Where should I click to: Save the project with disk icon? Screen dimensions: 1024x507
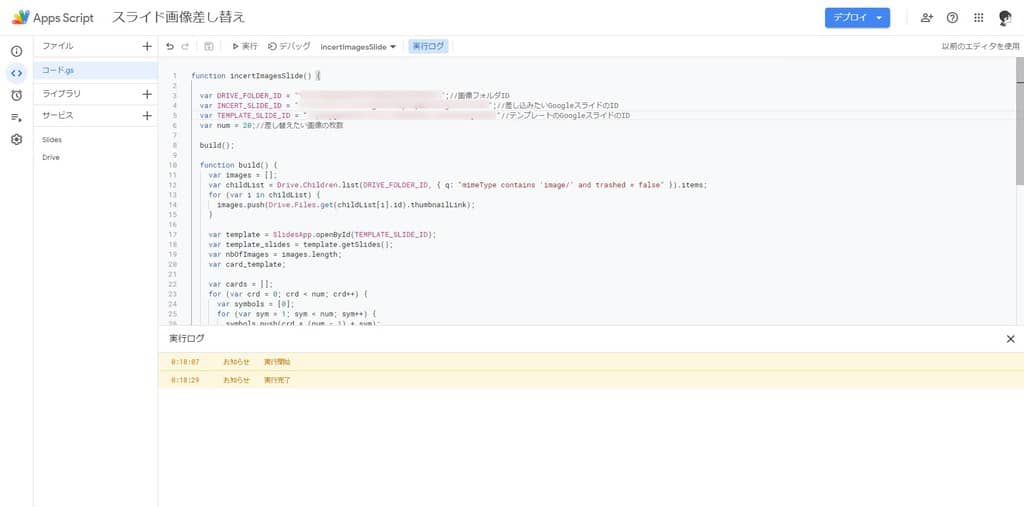pos(208,46)
